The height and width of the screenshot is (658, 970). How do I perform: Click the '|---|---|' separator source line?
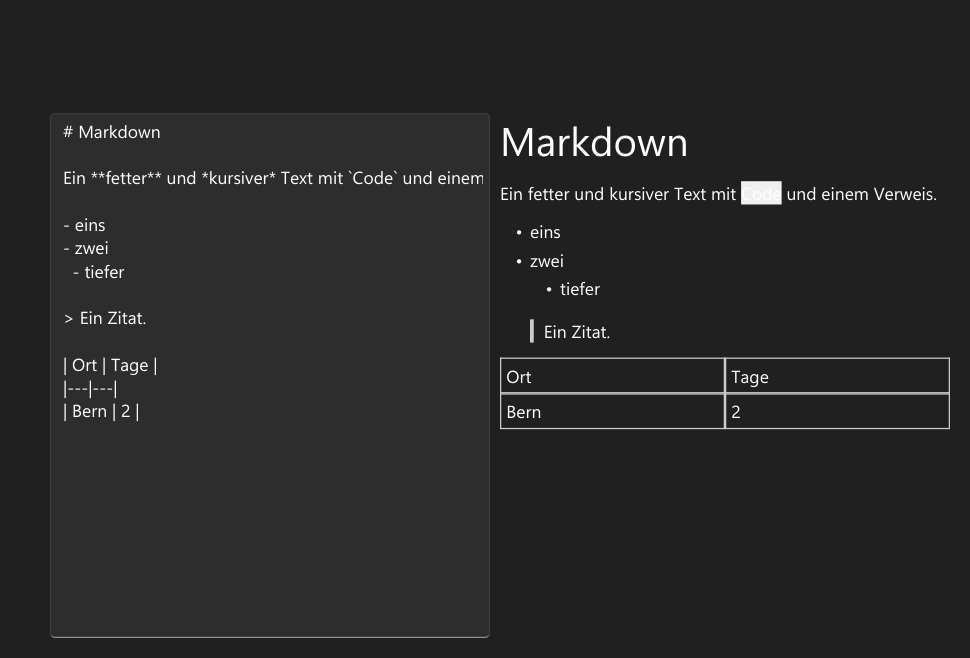(90, 389)
